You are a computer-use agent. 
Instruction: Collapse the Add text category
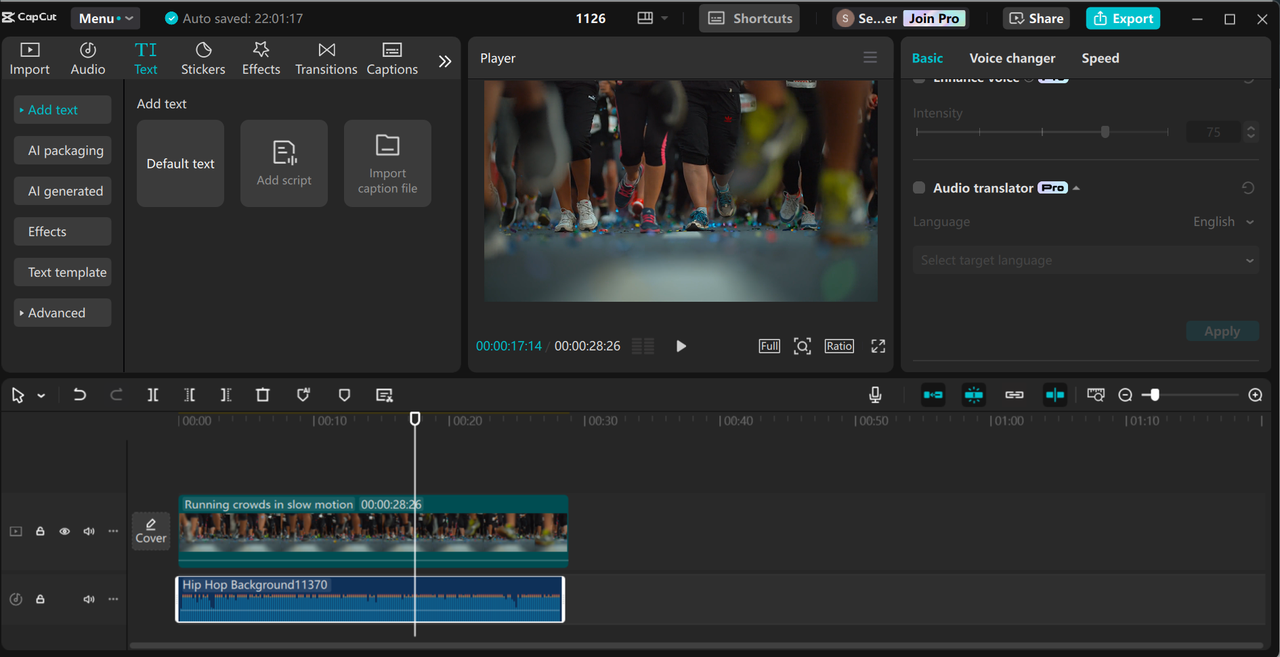[62, 110]
